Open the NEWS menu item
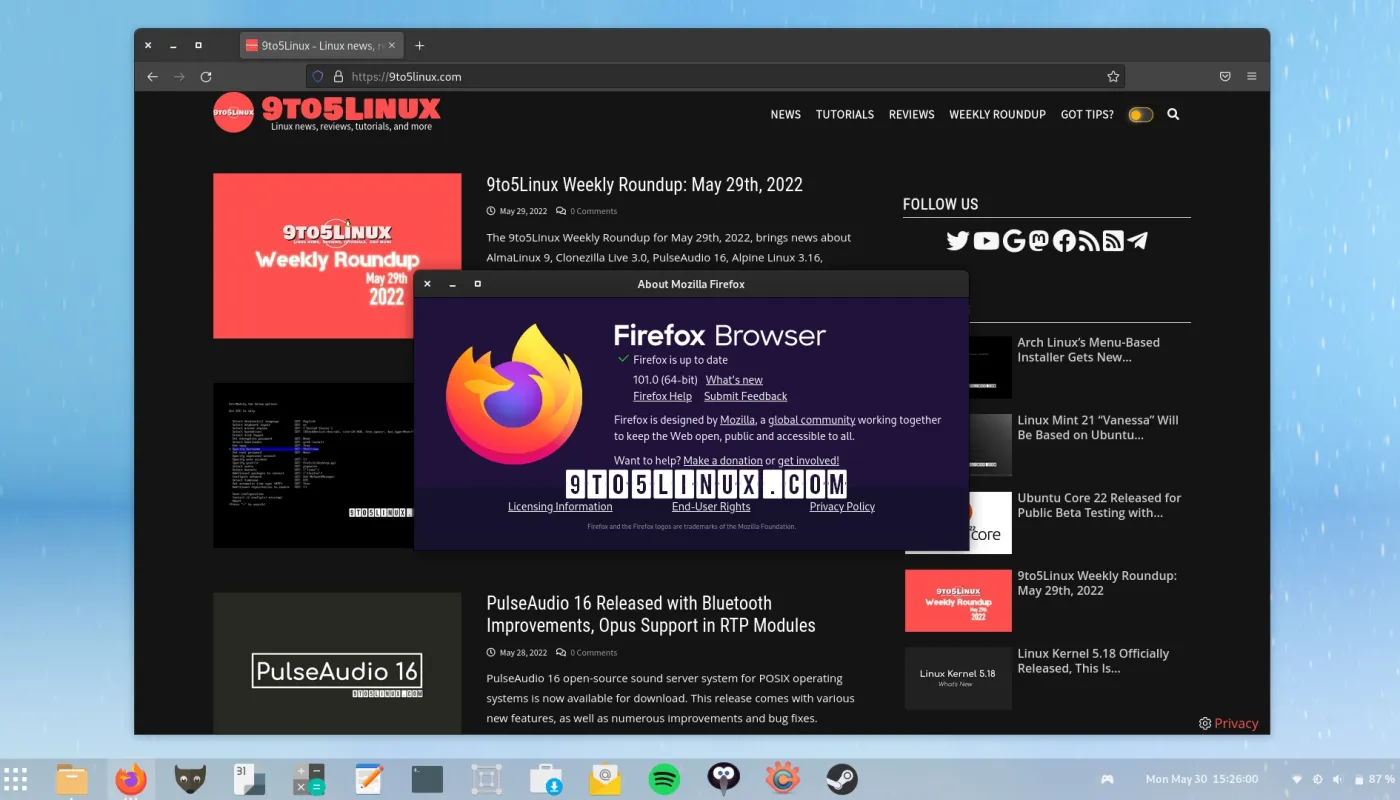Screen dimensions: 1400x800 tap(785, 114)
